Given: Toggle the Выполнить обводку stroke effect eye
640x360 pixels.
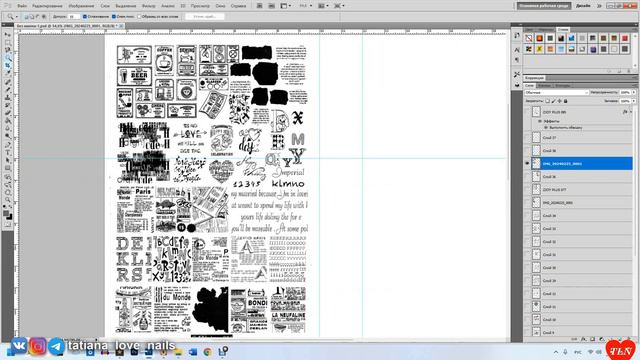Looking at the screenshot, I should coord(546,127).
